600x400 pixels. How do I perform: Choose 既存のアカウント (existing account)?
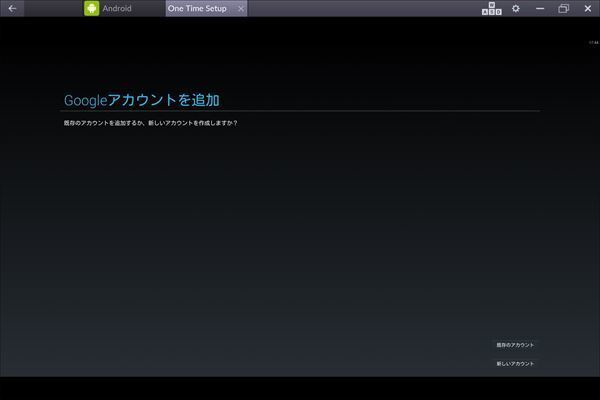click(515, 345)
